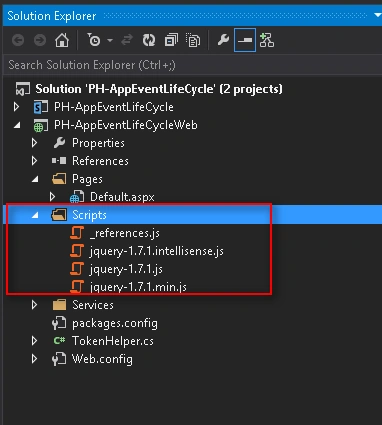Image resolution: width=382 pixels, height=425 pixels.
Task: Open Properties wrench icon in toolbar
Action: tap(223, 40)
